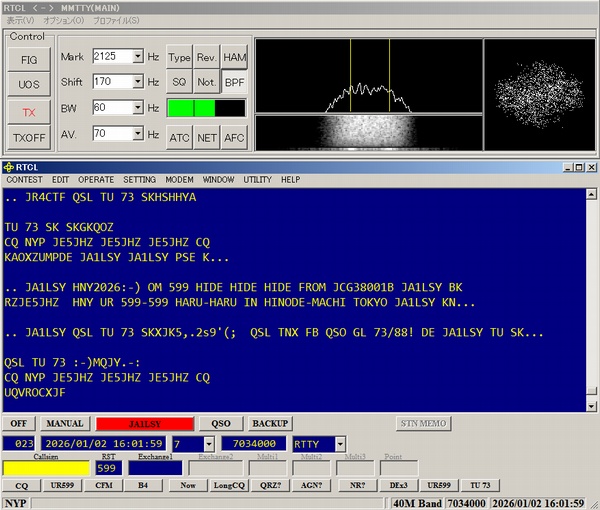Open the UTILITY menu
Image resolution: width=600 pixels, height=510 pixels.
257,180
